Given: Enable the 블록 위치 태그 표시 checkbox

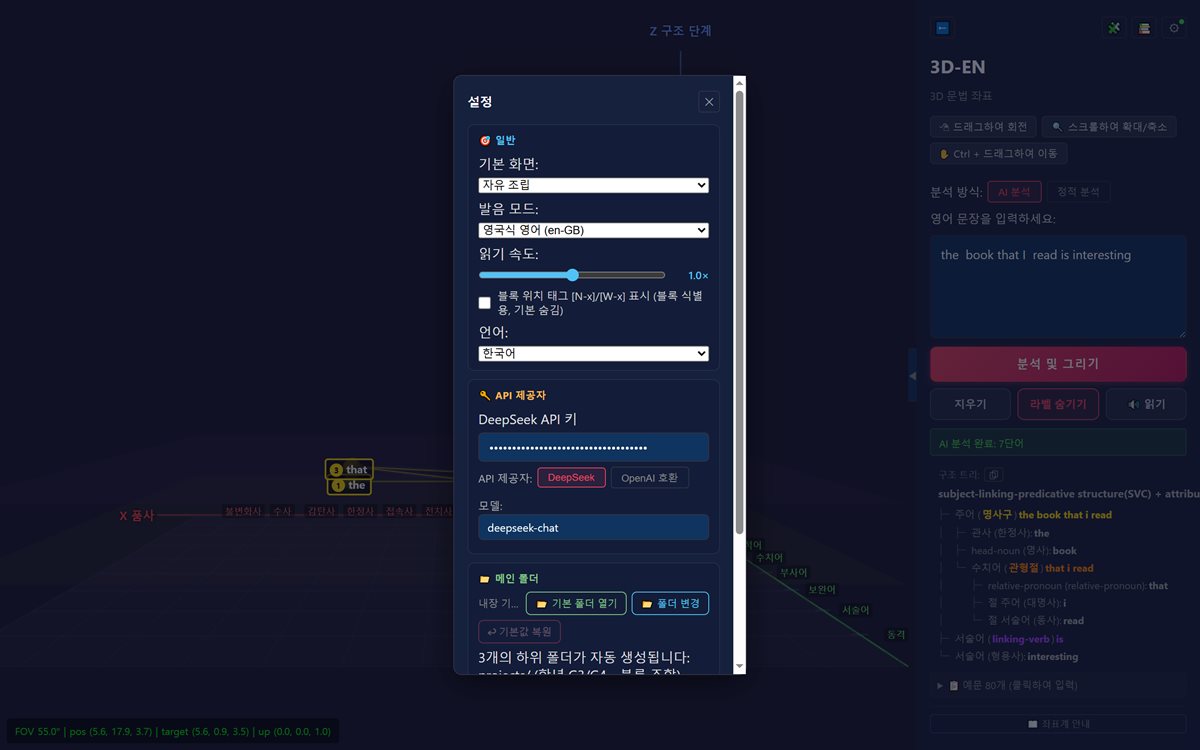Looking at the screenshot, I should click(485, 303).
